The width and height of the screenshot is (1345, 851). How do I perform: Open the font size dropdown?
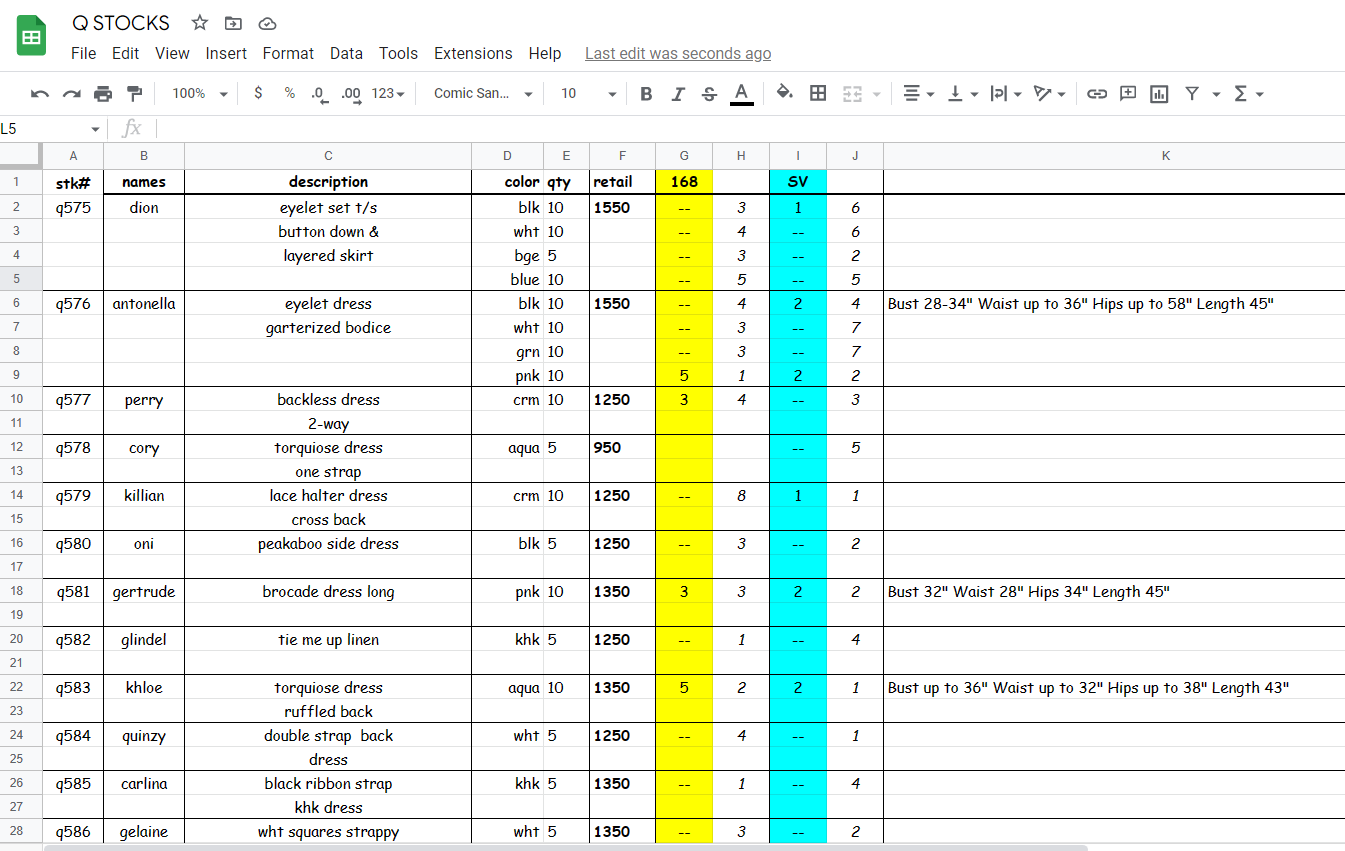pos(589,93)
